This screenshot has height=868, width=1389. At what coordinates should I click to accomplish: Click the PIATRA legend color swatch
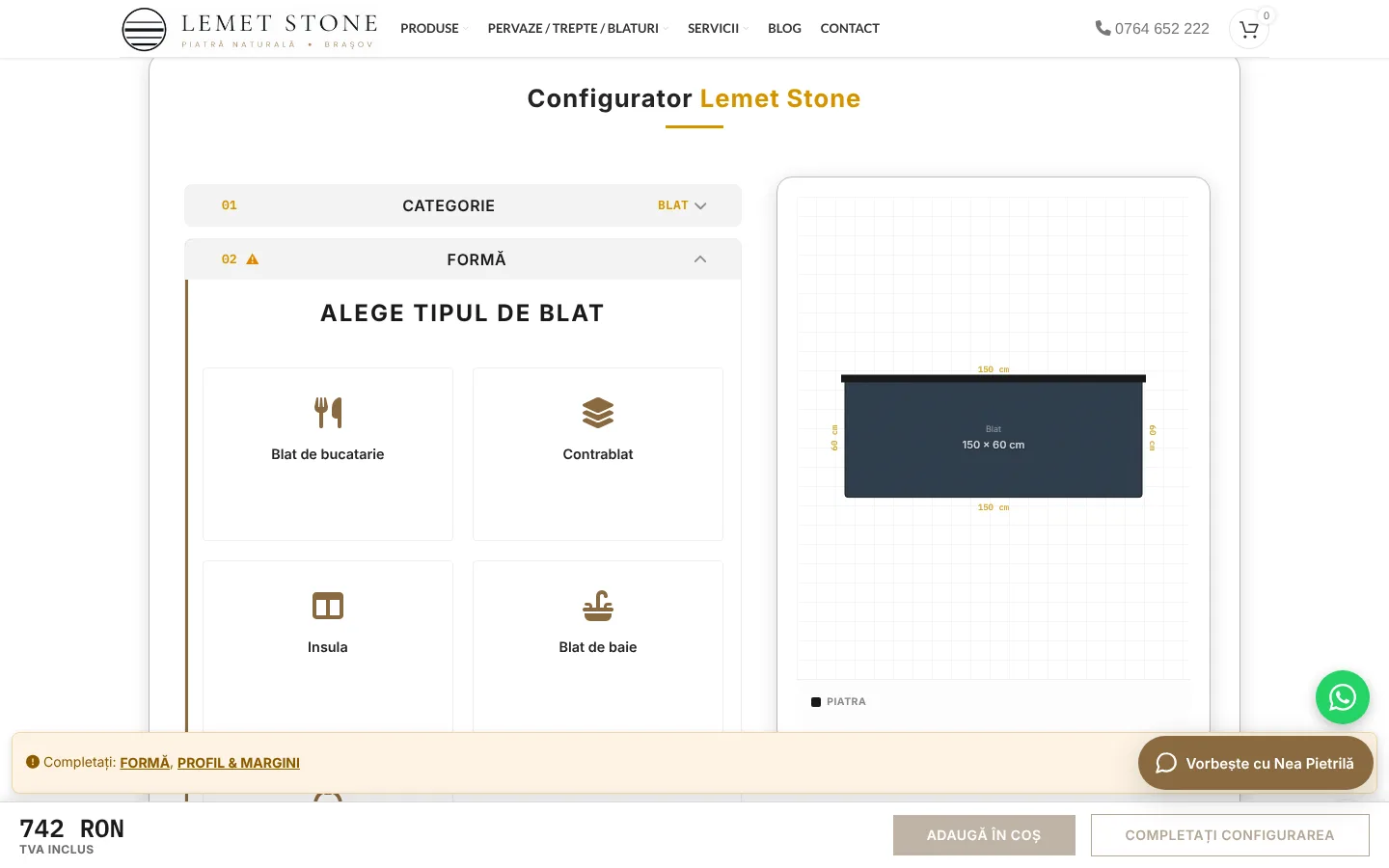click(816, 702)
